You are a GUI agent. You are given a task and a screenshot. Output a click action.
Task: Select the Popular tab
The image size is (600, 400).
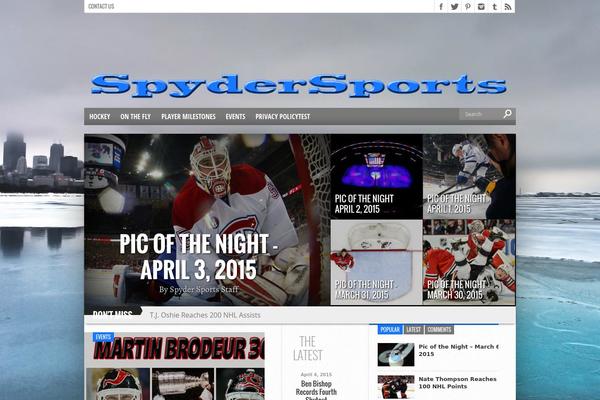point(390,330)
